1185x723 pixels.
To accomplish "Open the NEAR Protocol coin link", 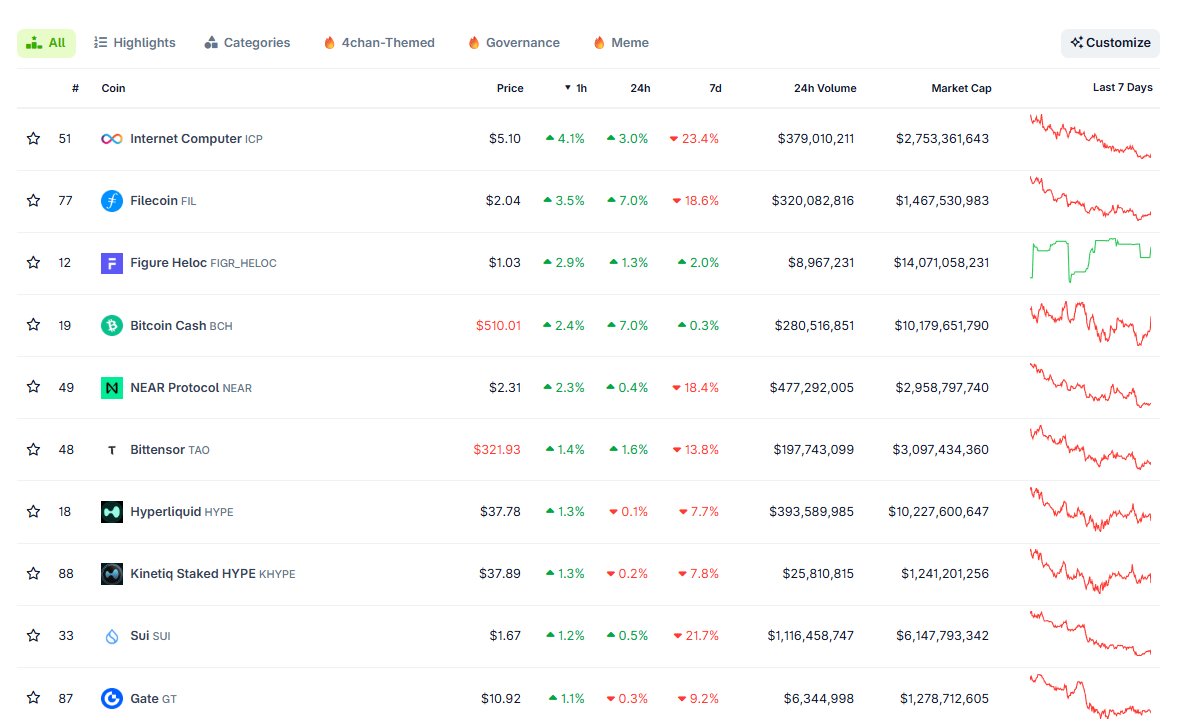I will [x=191, y=388].
